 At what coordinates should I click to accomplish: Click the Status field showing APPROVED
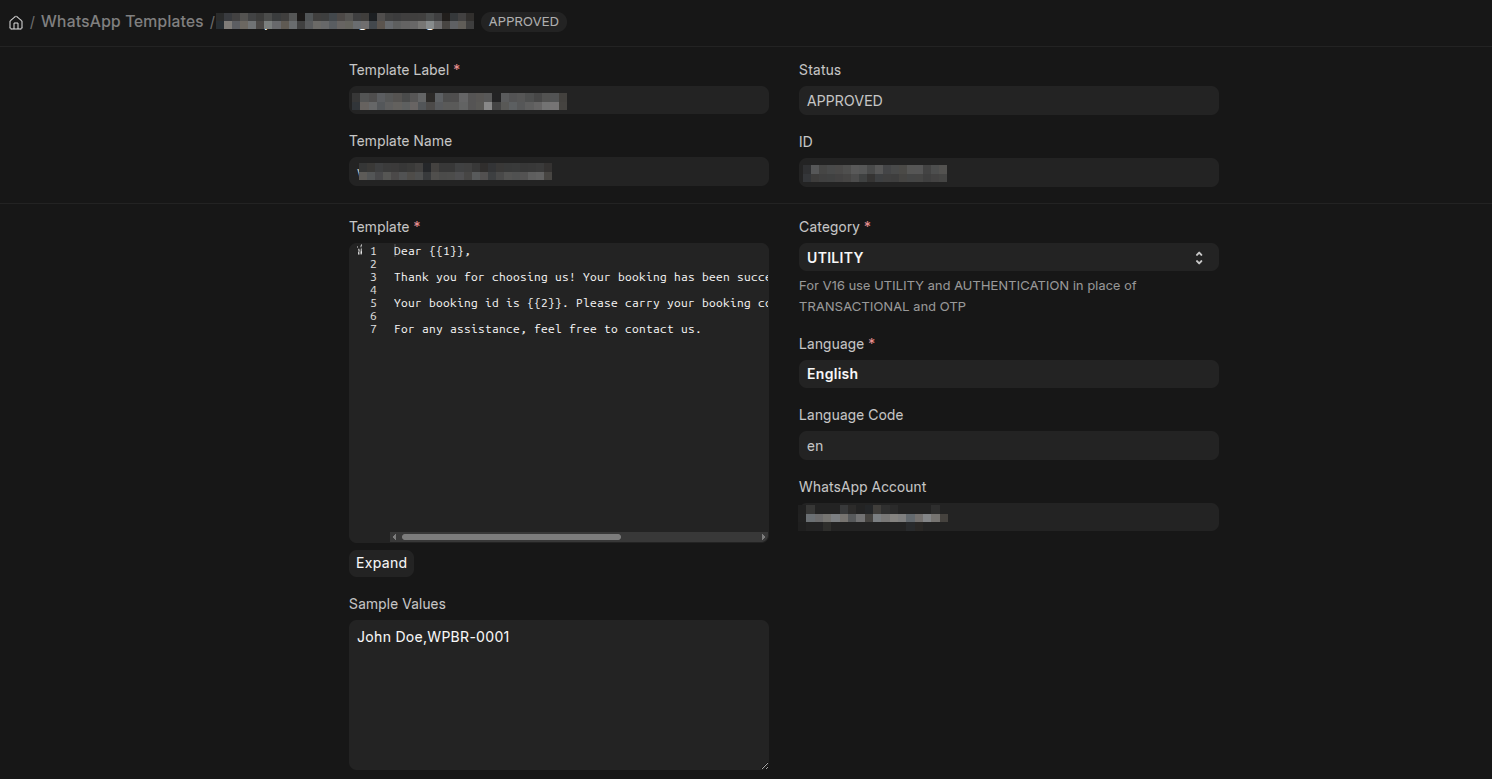click(x=1009, y=100)
